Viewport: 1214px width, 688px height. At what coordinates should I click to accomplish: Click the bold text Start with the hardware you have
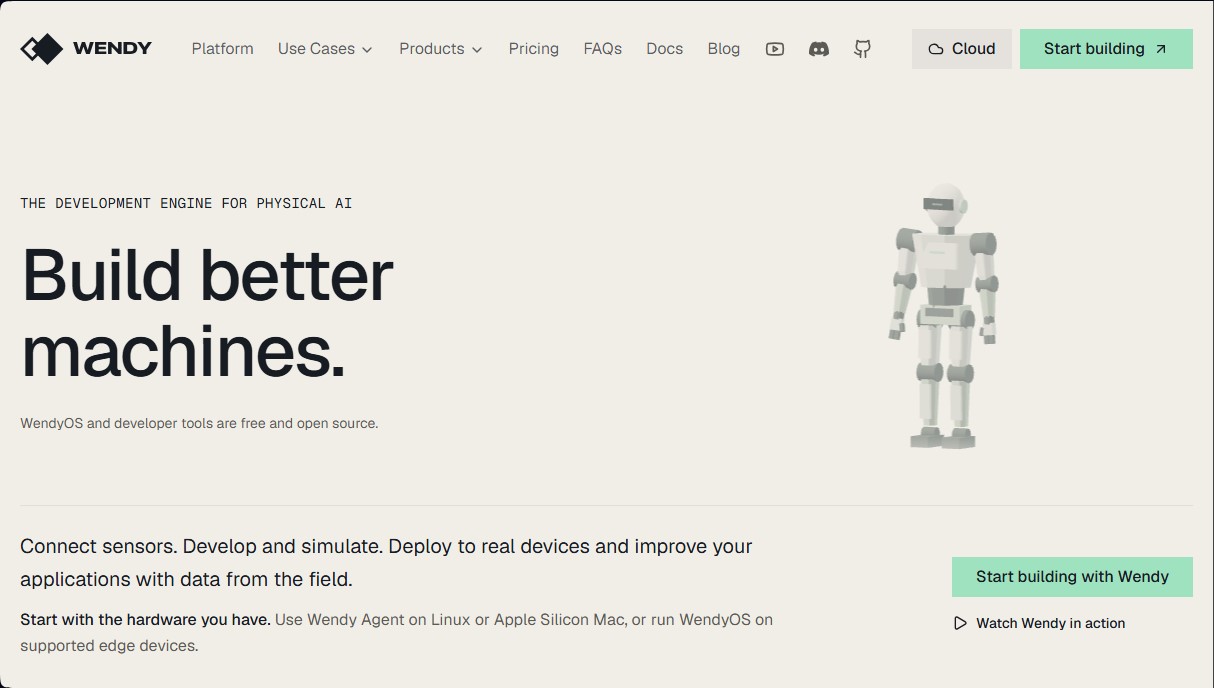(145, 620)
